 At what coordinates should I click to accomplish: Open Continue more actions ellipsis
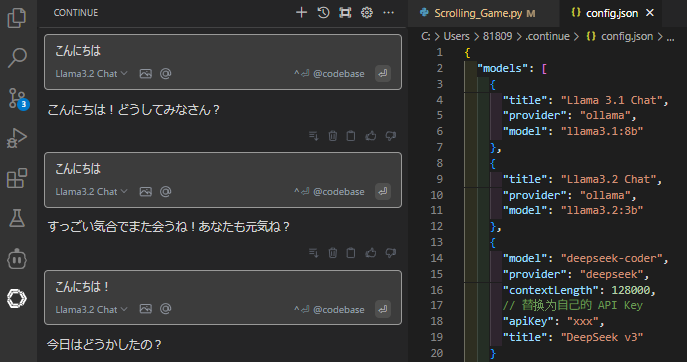(x=389, y=13)
